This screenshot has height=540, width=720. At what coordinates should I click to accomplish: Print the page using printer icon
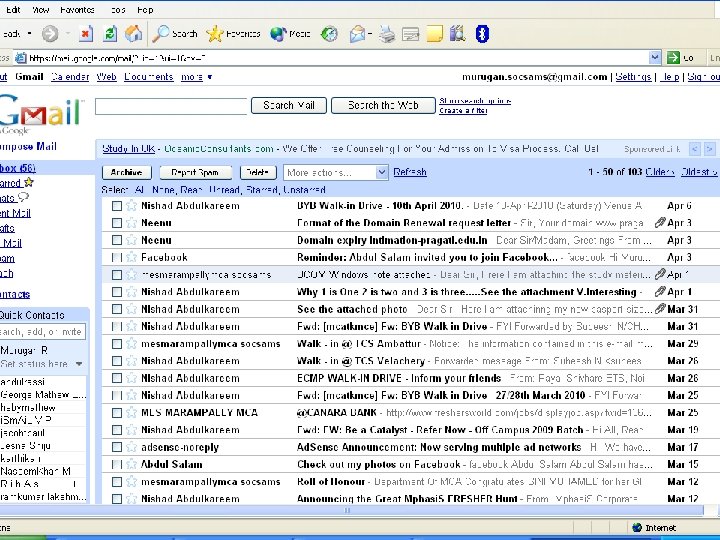pos(387,34)
